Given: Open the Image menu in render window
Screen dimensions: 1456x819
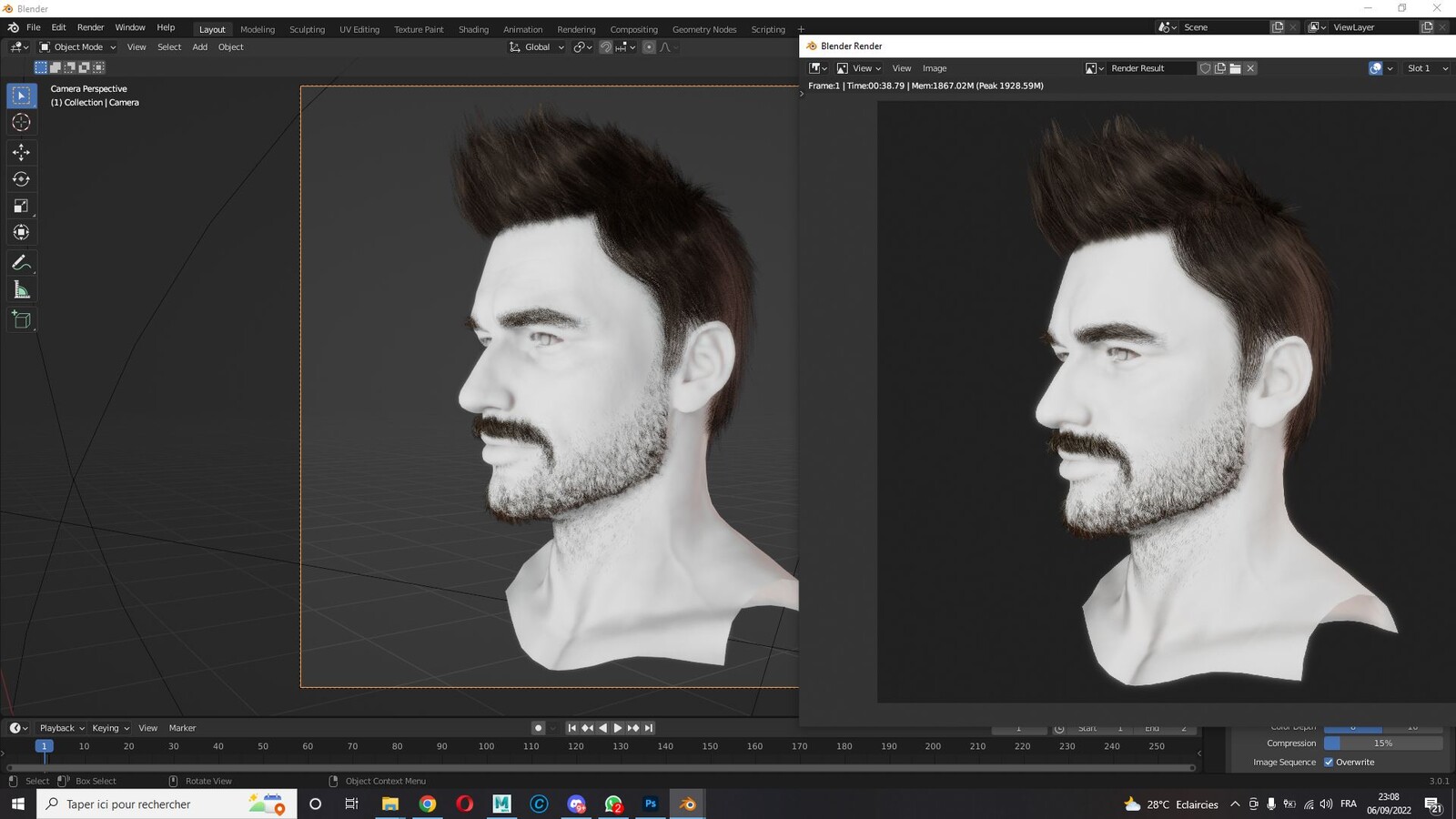Looking at the screenshot, I should (935, 68).
